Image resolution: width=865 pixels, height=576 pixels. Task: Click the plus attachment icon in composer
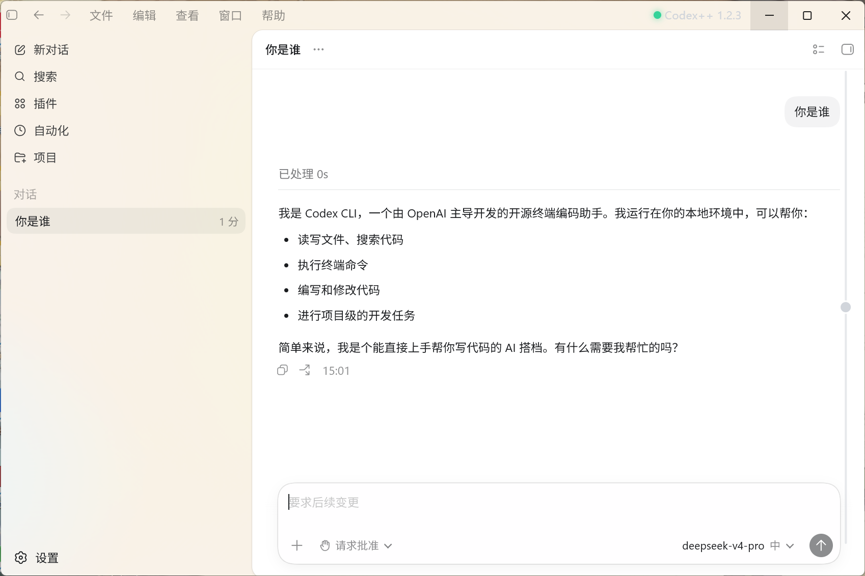[x=297, y=546]
